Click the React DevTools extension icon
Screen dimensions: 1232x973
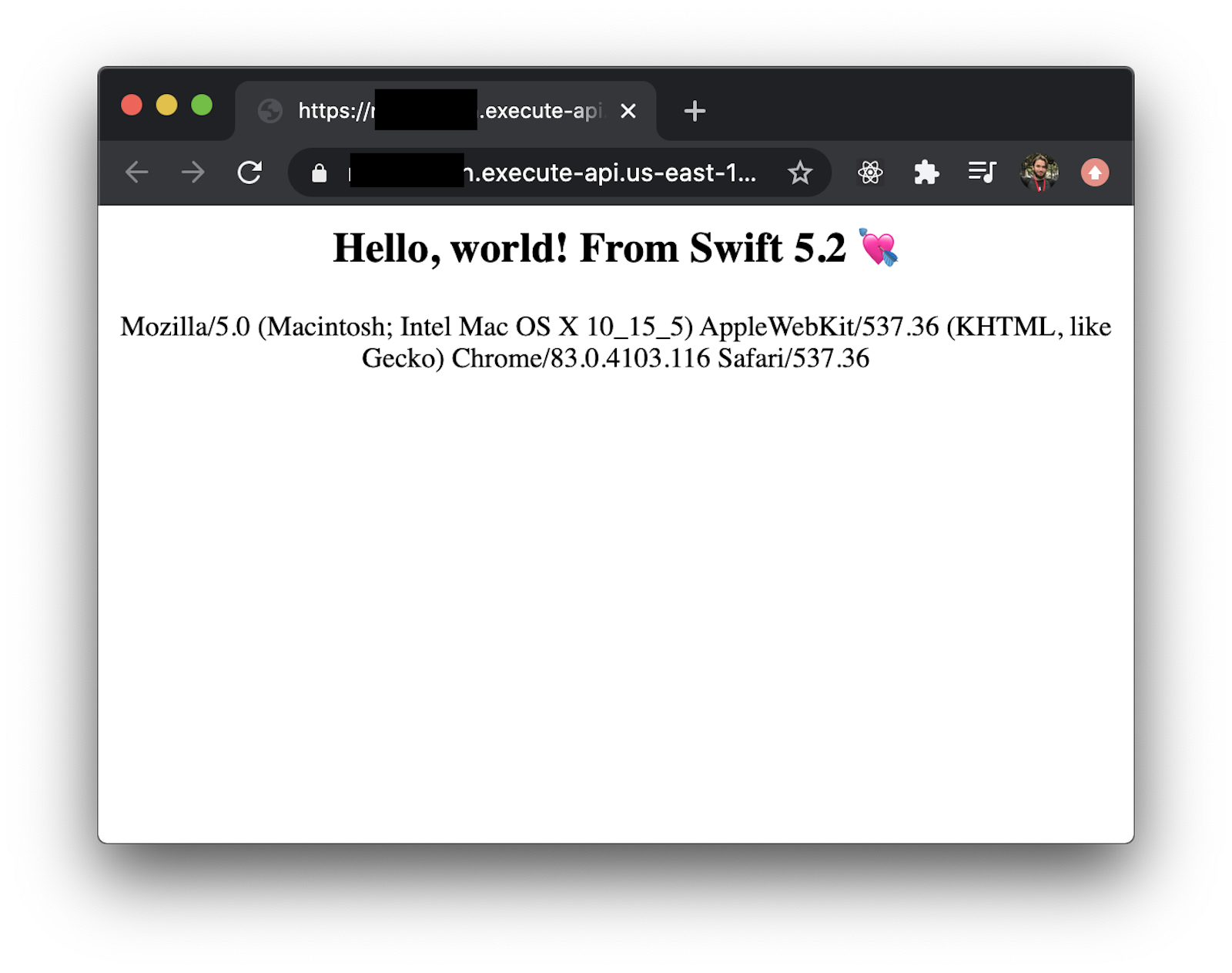(870, 173)
